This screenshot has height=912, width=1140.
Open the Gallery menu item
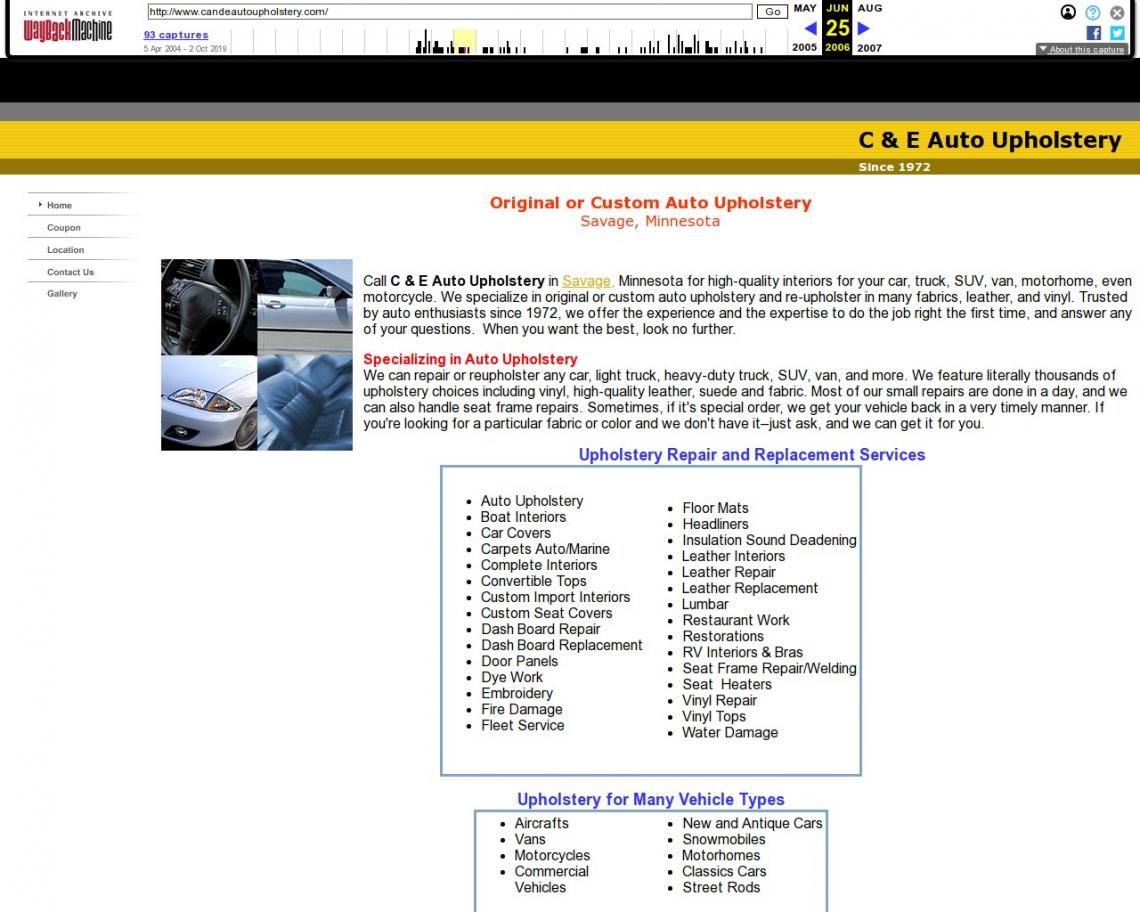coord(62,294)
